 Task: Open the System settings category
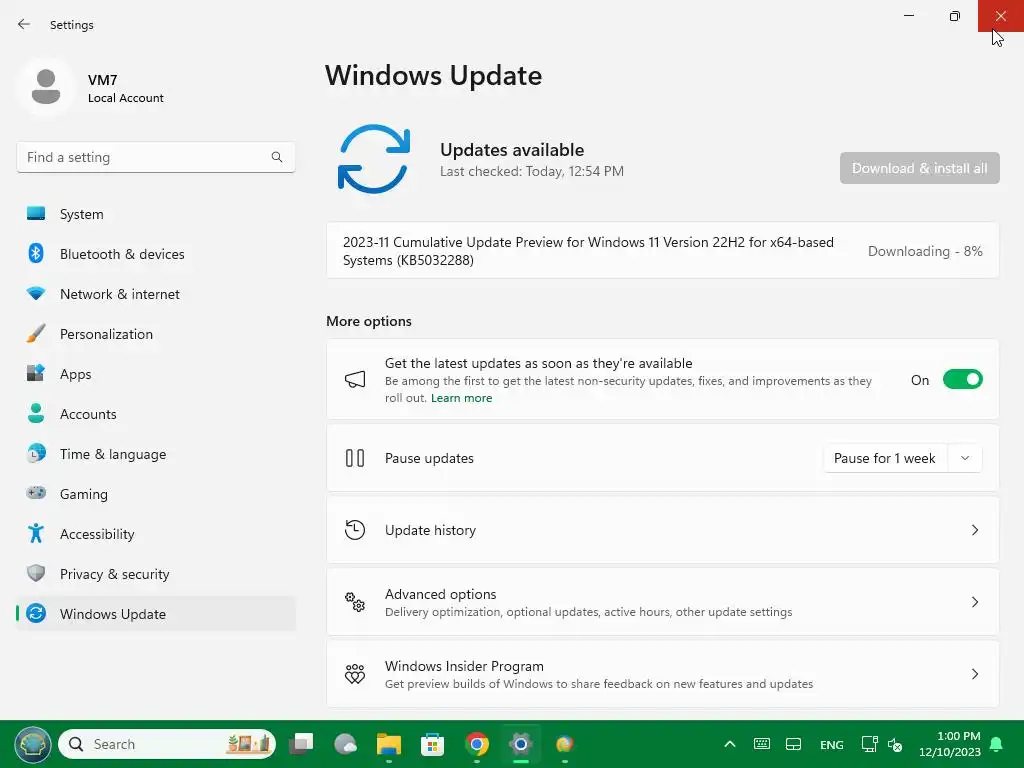coord(155,214)
